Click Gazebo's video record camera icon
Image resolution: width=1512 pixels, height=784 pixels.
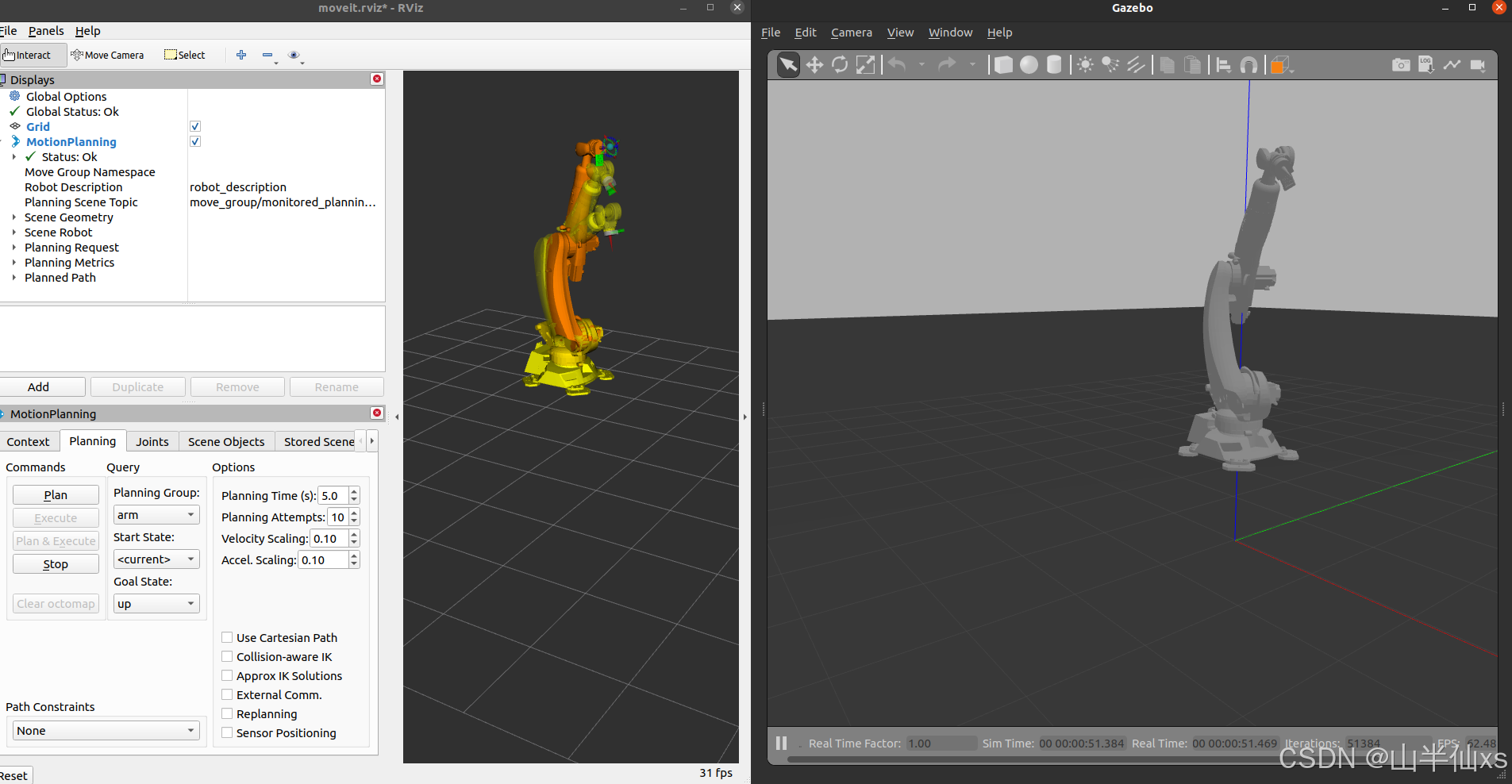1477,65
